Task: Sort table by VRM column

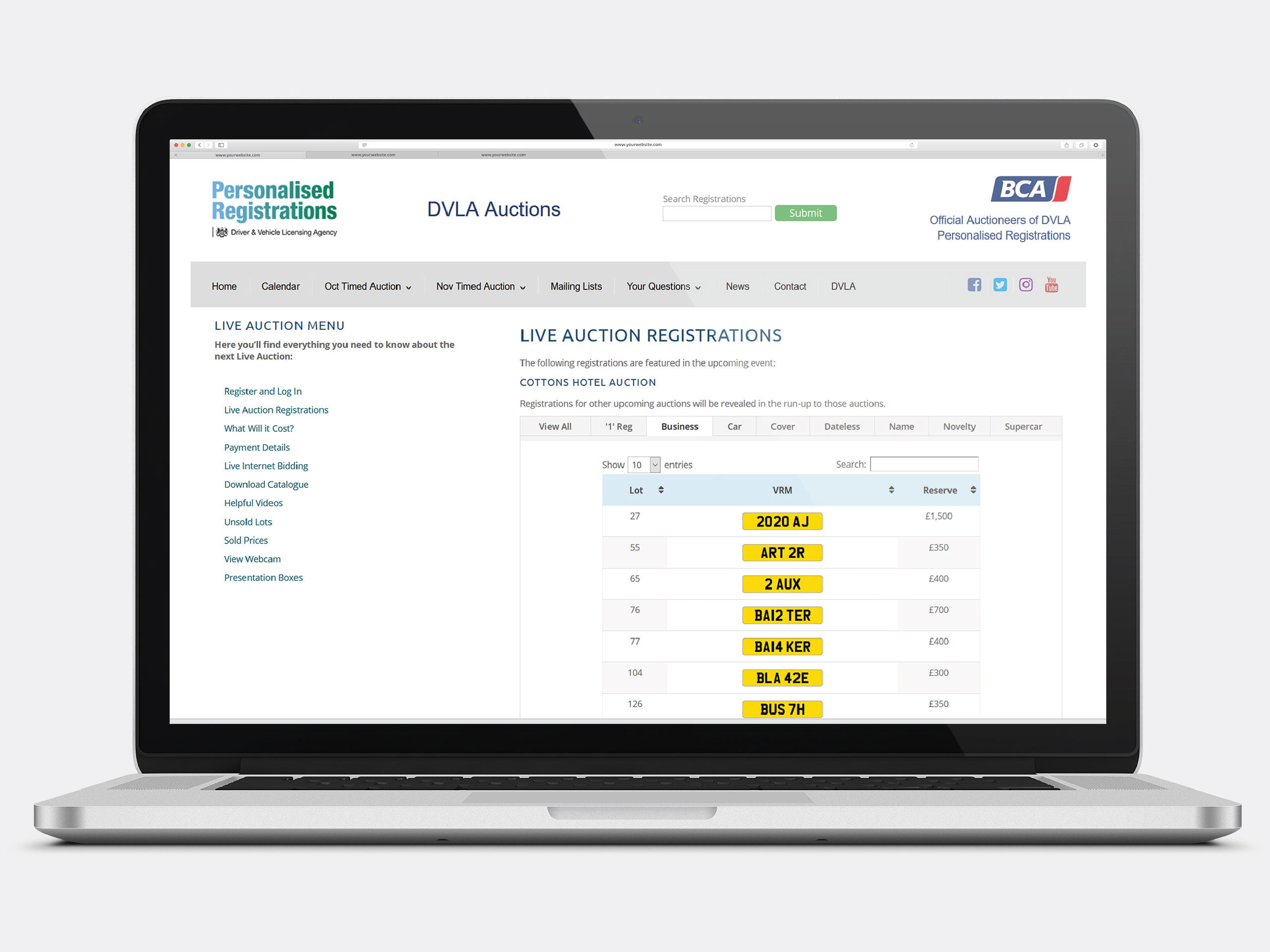Action: pos(891,489)
